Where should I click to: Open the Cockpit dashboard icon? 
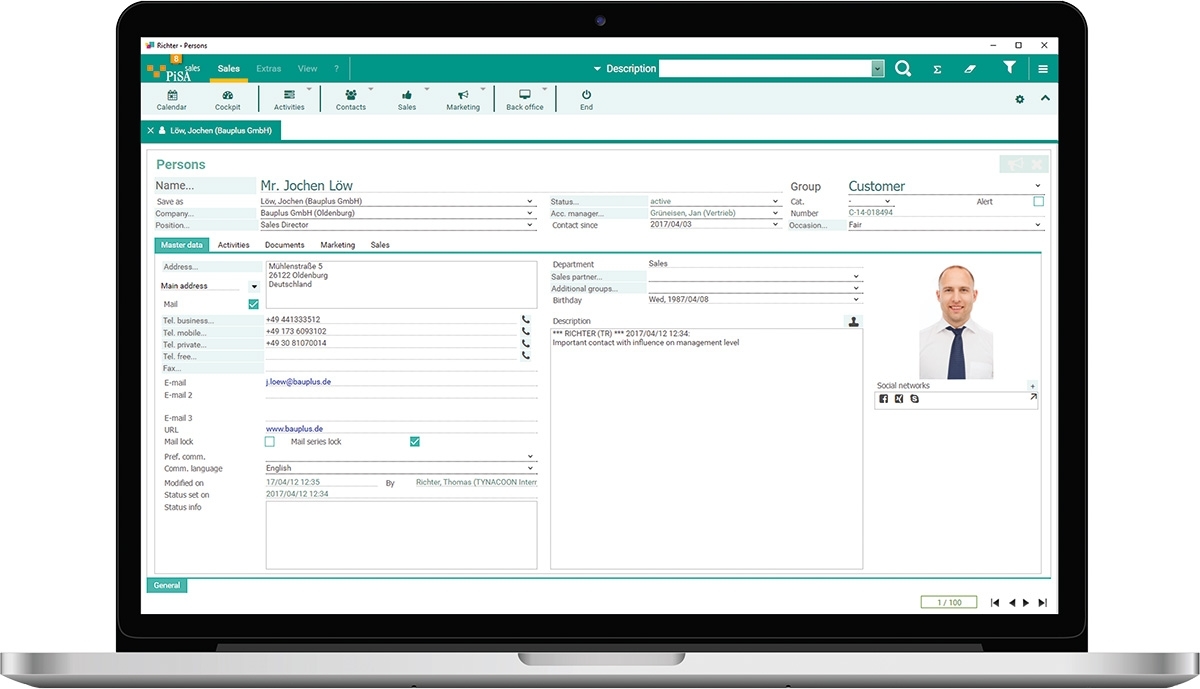[227, 99]
